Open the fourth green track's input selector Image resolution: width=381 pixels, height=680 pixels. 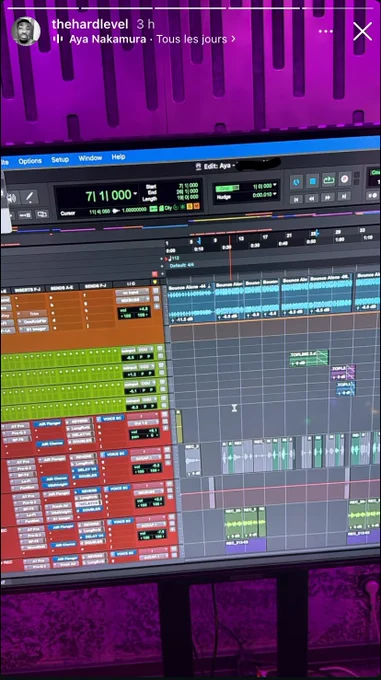click(x=132, y=399)
